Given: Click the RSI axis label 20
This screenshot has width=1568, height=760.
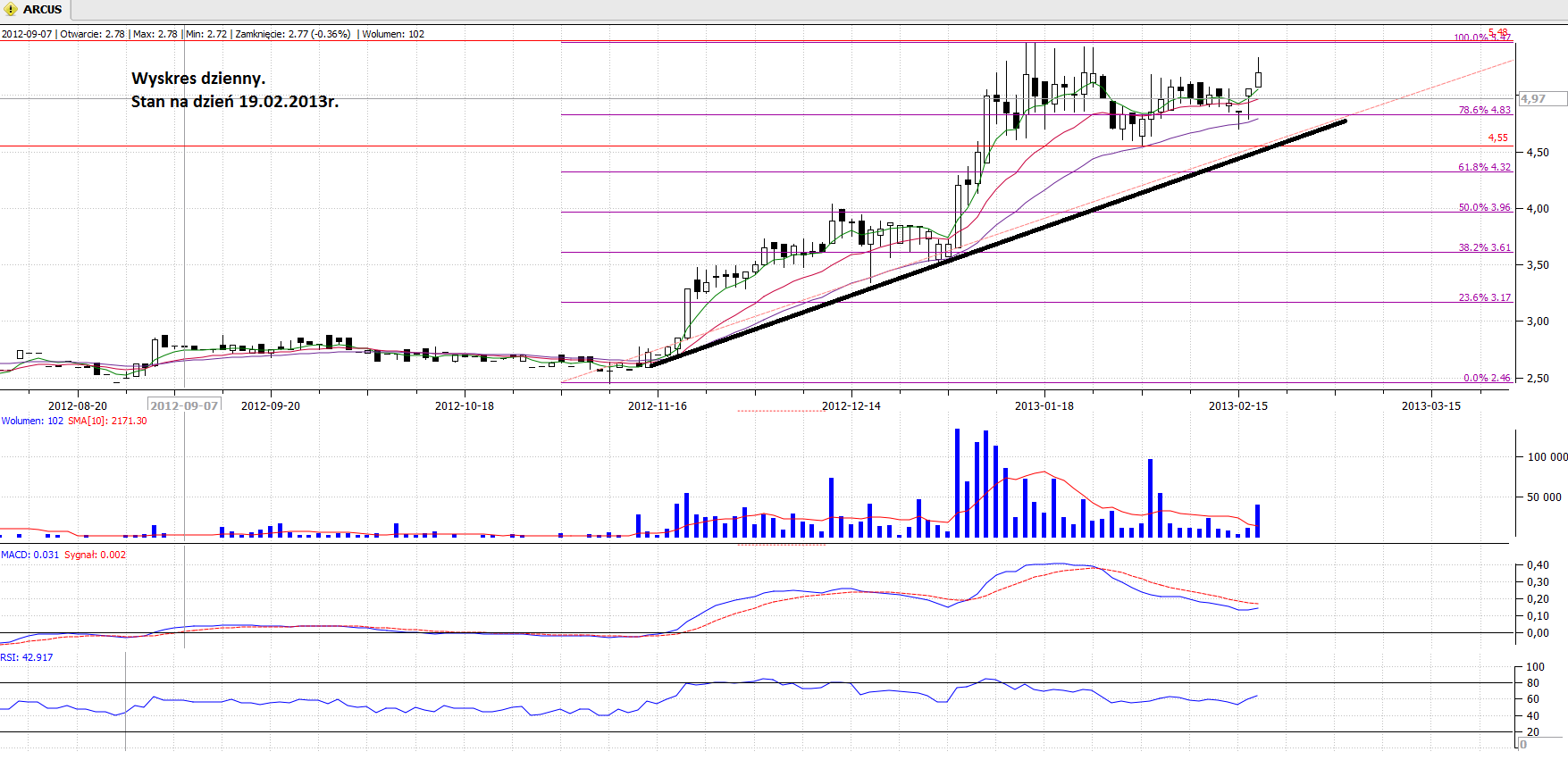Looking at the screenshot, I should point(1533,732).
